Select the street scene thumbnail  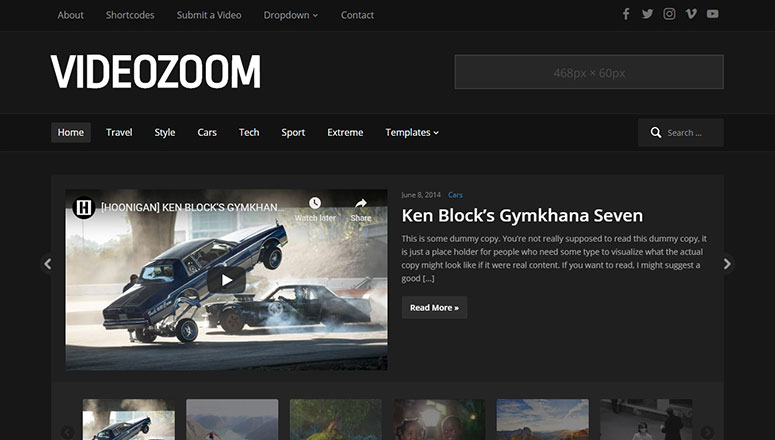point(646,419)
